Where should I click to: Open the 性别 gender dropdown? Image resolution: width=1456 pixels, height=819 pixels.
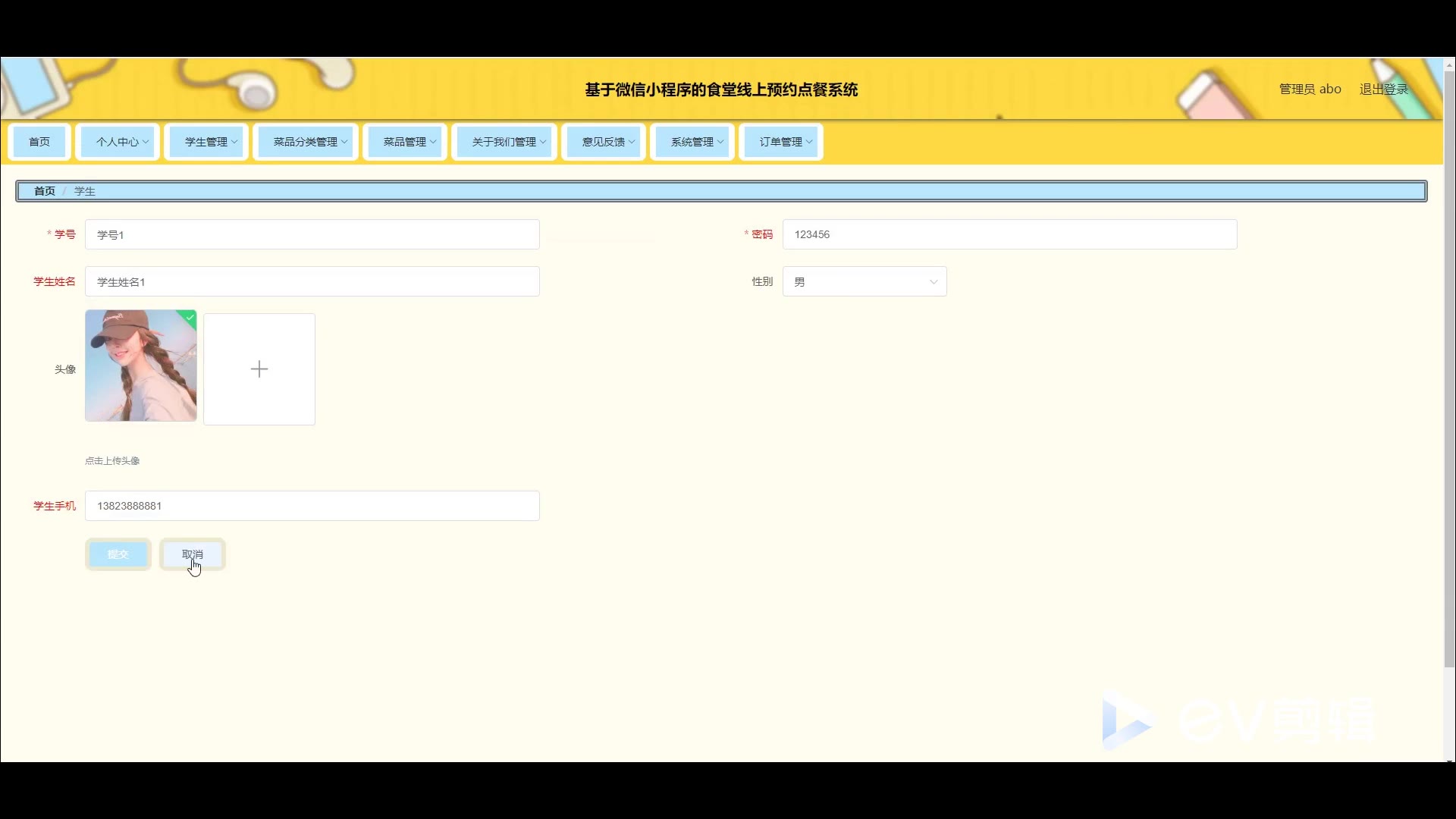point(864,281)
